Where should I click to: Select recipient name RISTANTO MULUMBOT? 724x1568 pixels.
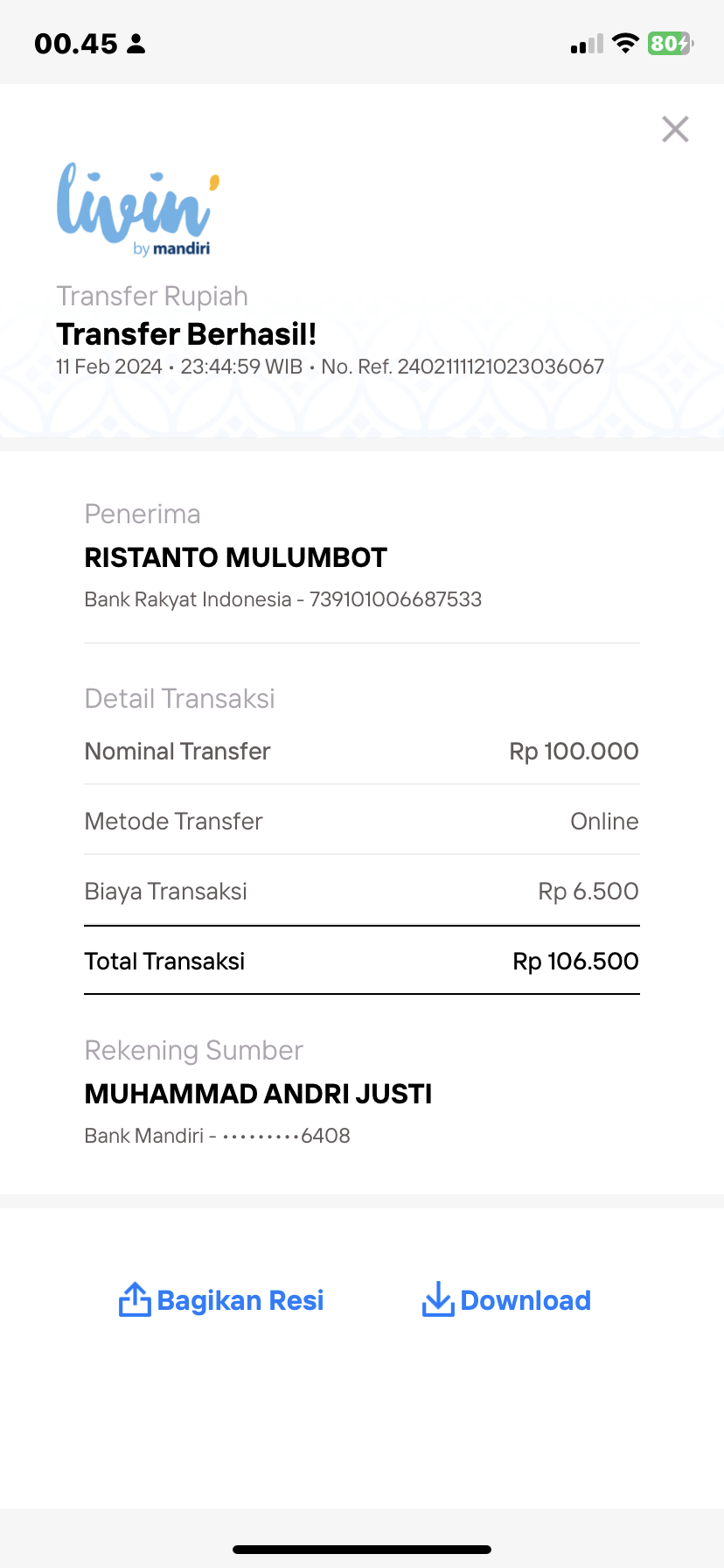pyautogui.click(x=236, y=557)
